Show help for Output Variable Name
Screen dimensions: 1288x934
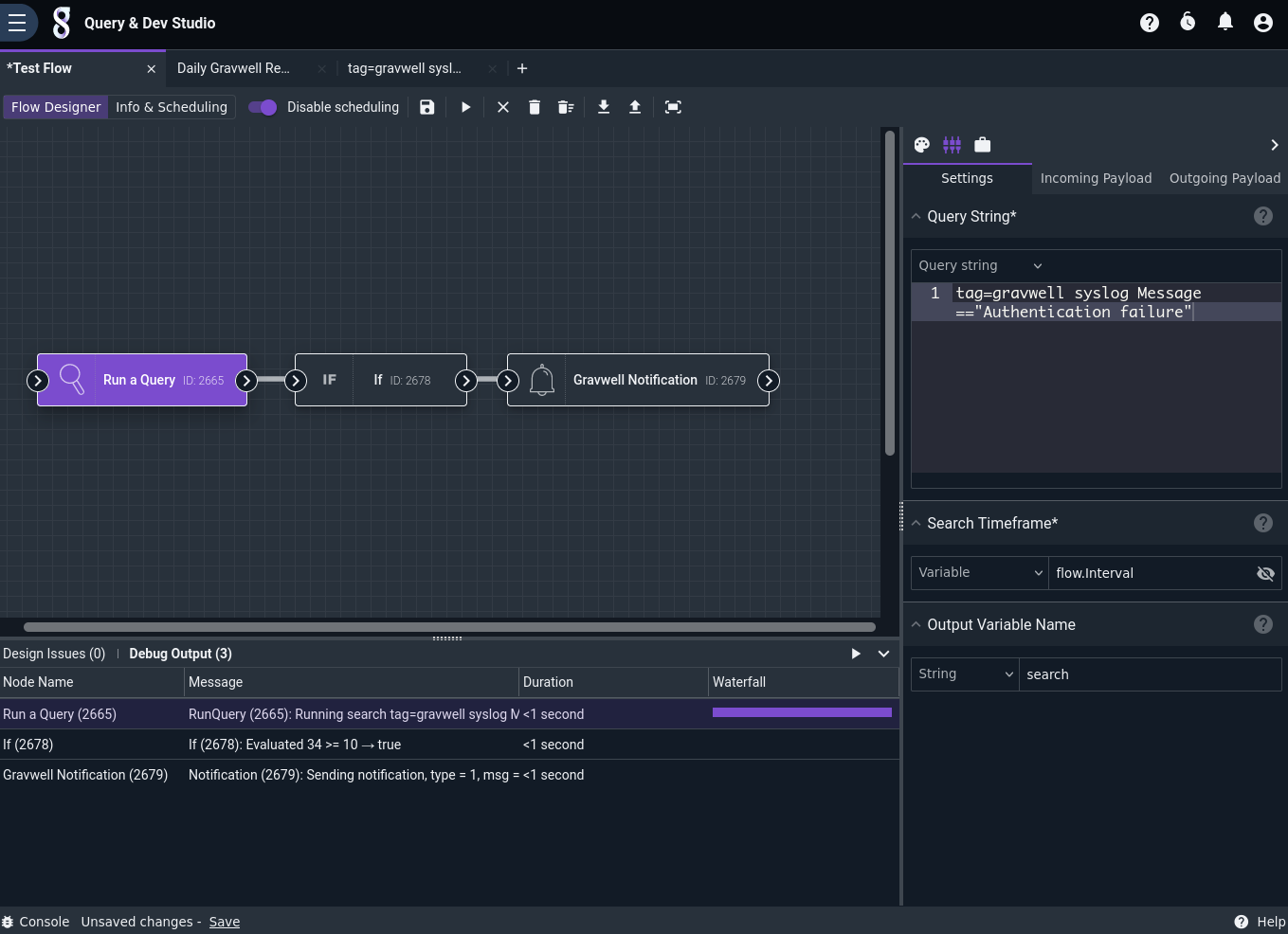point(1263,624)
